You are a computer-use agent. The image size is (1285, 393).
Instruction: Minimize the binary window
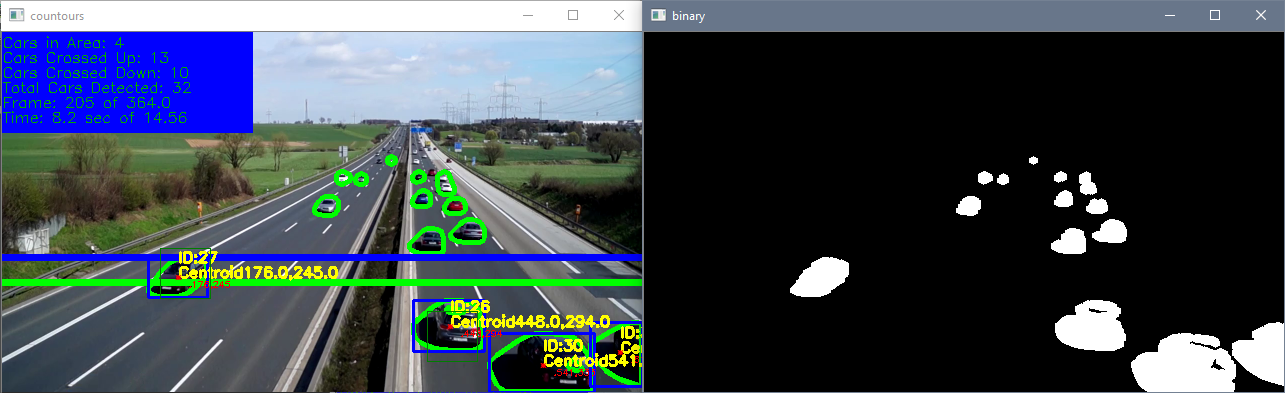coord(1169,16)
